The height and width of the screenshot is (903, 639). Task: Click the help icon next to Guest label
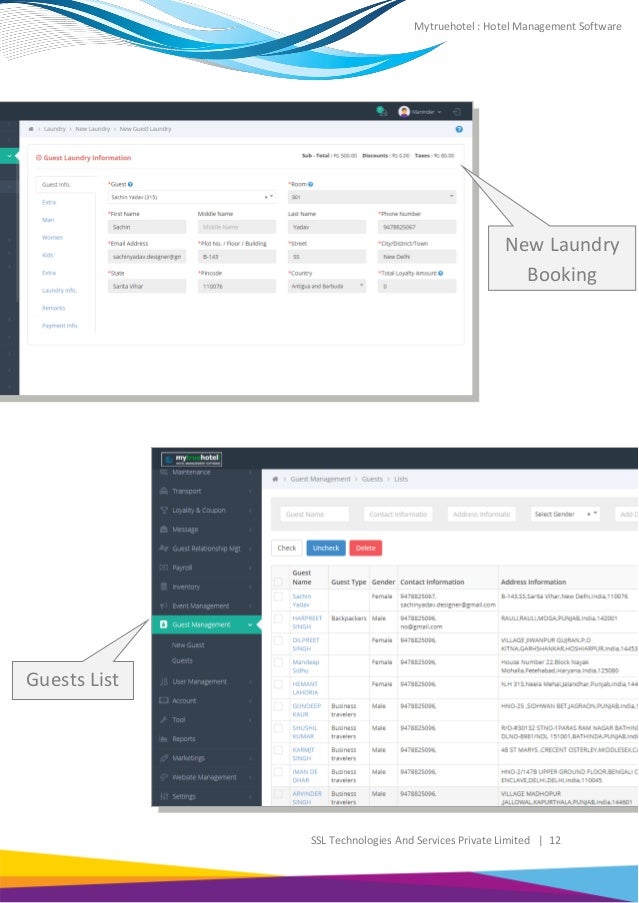[130, 184]
